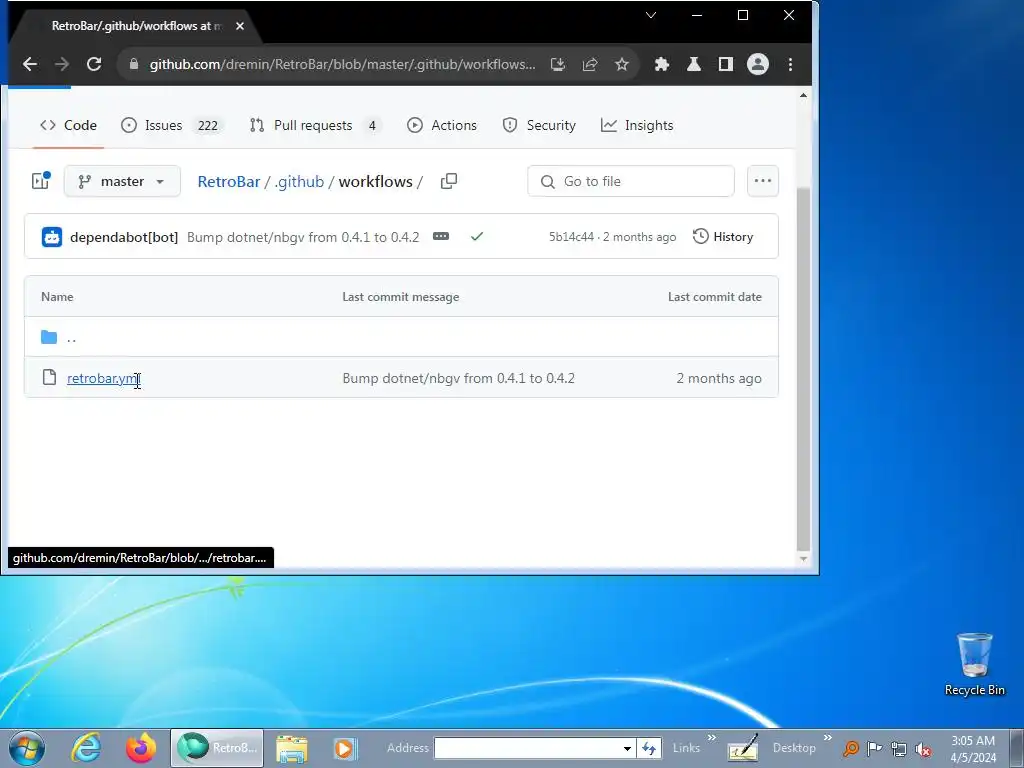The width and height of the screenshot is (1024, 768).
Task: Open Chrome Labs flask icon
Action: pos(694,64)
